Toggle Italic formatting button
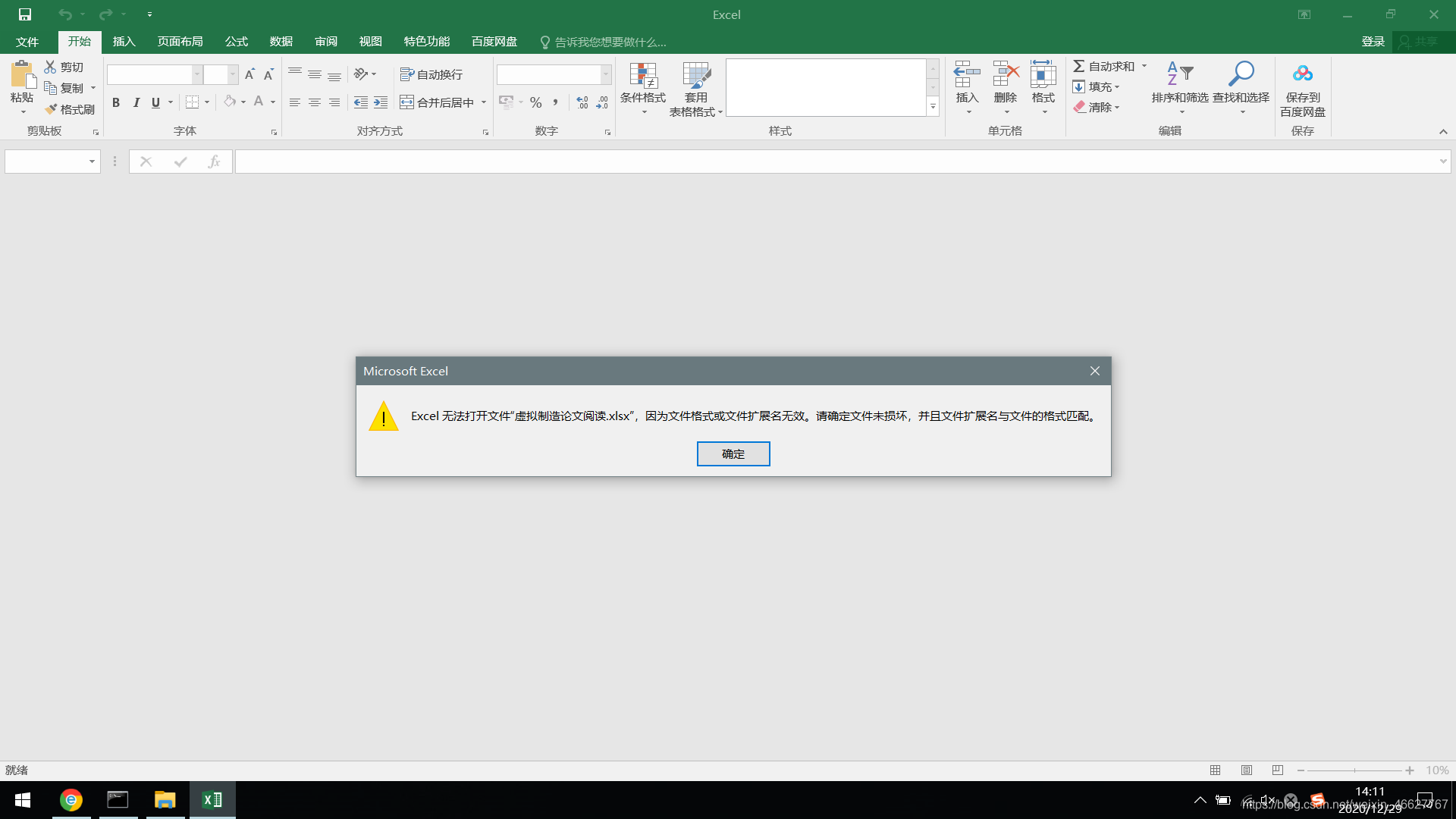The height and width of the screenshot is (819, 1456). [136, 102]
